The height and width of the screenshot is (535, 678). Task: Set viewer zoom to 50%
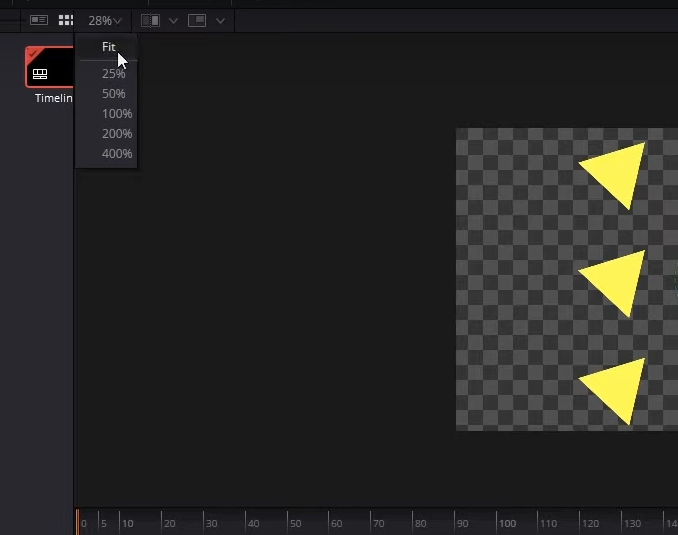click(x=113, y=93)
